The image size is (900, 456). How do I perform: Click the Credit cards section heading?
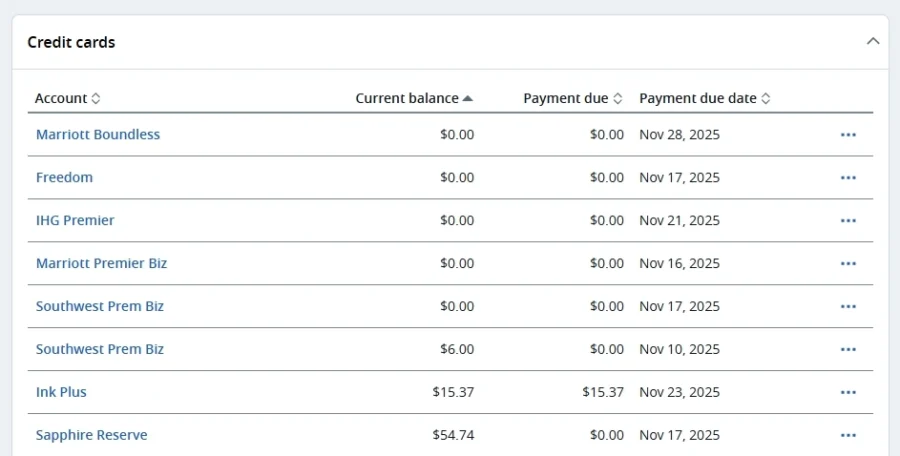71,43
